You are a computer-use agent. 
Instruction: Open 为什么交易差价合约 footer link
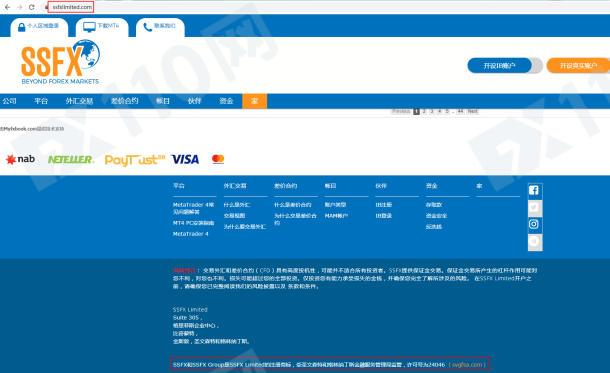coord(296,219)
